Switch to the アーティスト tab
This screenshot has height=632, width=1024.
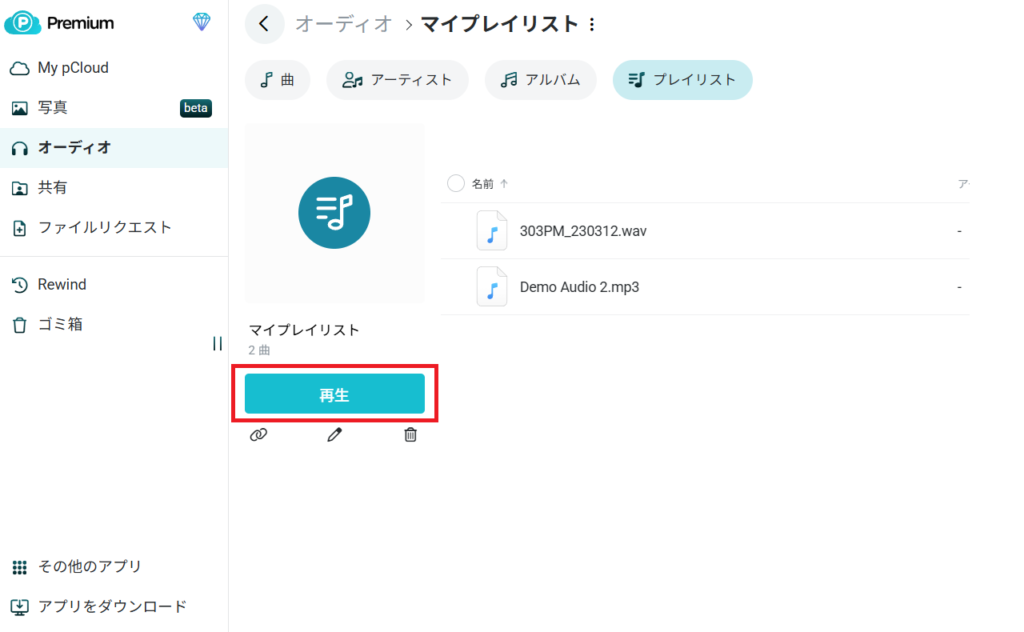point(397,80)
